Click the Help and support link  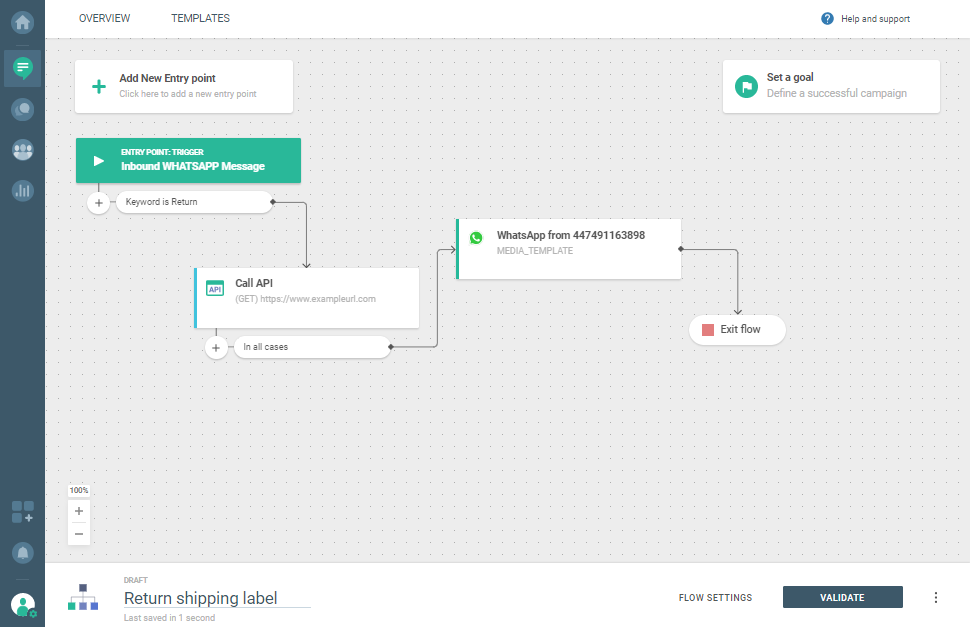pyautogui.click(x=866, y=19)
